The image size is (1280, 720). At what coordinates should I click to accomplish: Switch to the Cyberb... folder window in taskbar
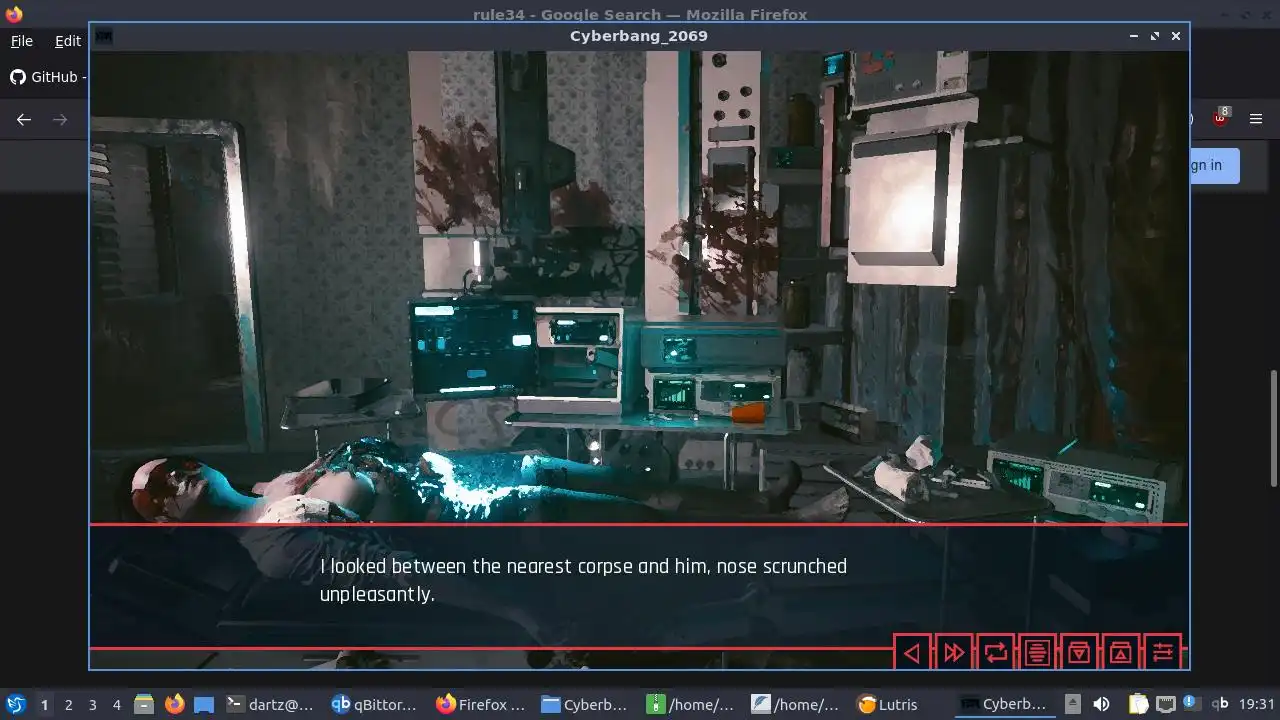point(586,705)
